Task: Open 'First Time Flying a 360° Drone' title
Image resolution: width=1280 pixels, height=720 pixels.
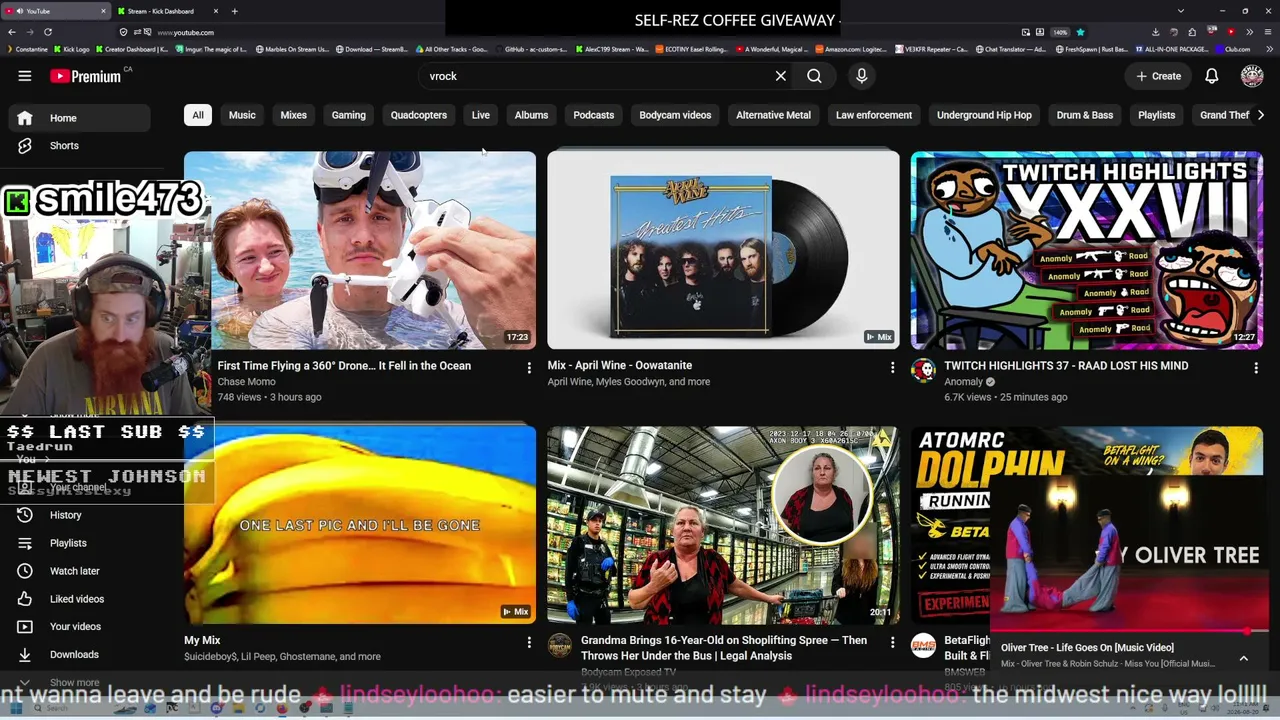Action: (x=344, y=366)
